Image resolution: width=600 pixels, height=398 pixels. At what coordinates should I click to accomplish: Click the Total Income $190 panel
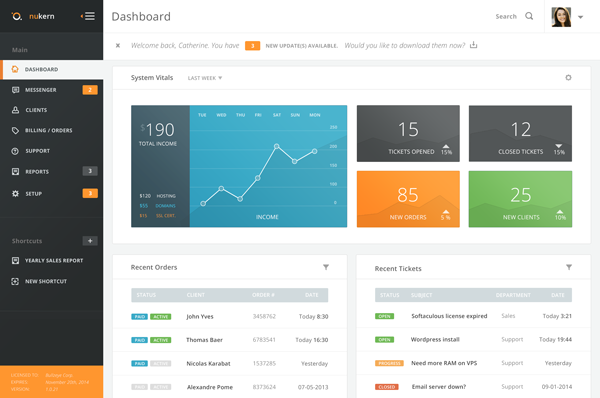[x=160, y=166]
